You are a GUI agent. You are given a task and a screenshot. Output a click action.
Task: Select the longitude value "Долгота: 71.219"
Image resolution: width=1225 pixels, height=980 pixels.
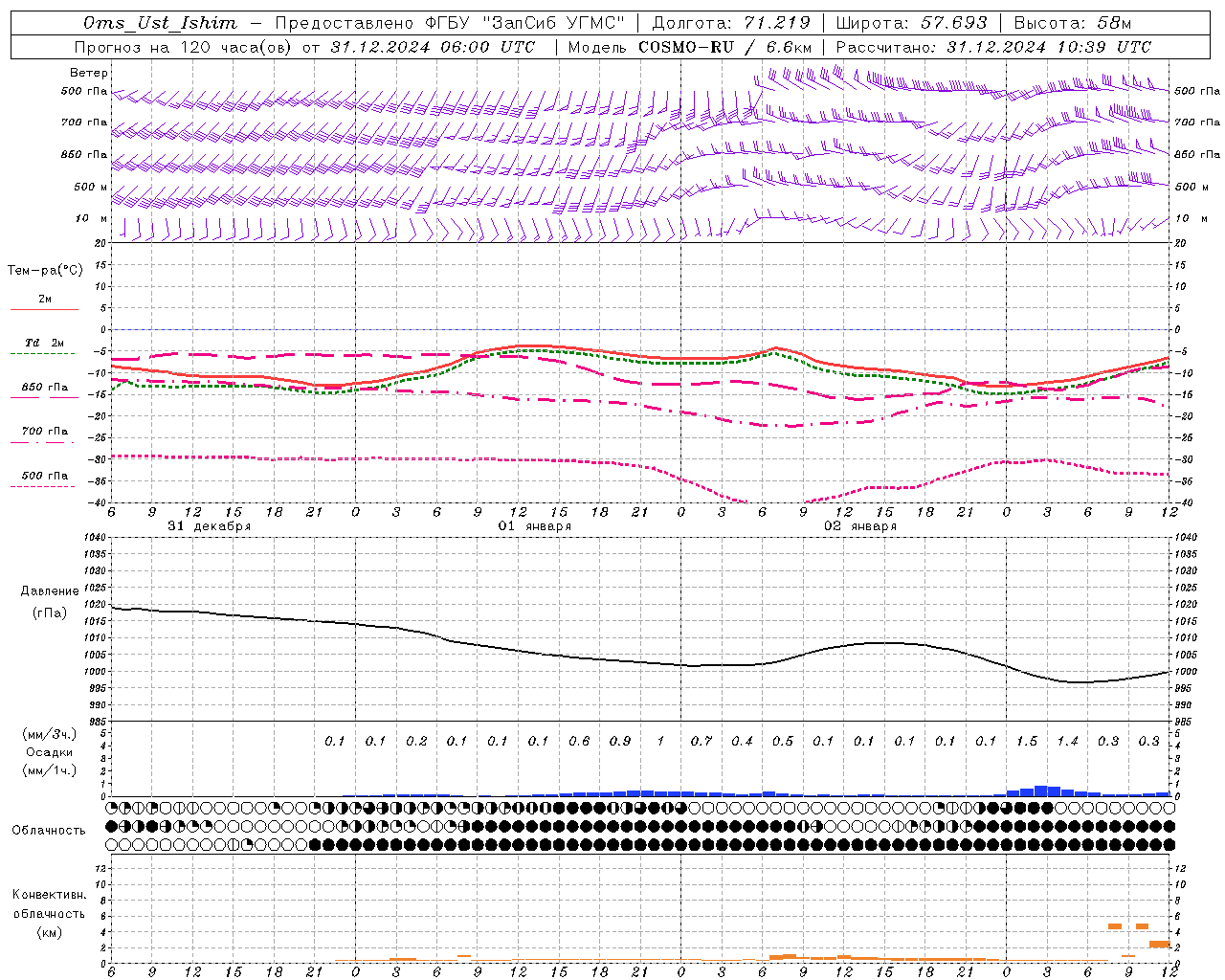pos(731,23)
